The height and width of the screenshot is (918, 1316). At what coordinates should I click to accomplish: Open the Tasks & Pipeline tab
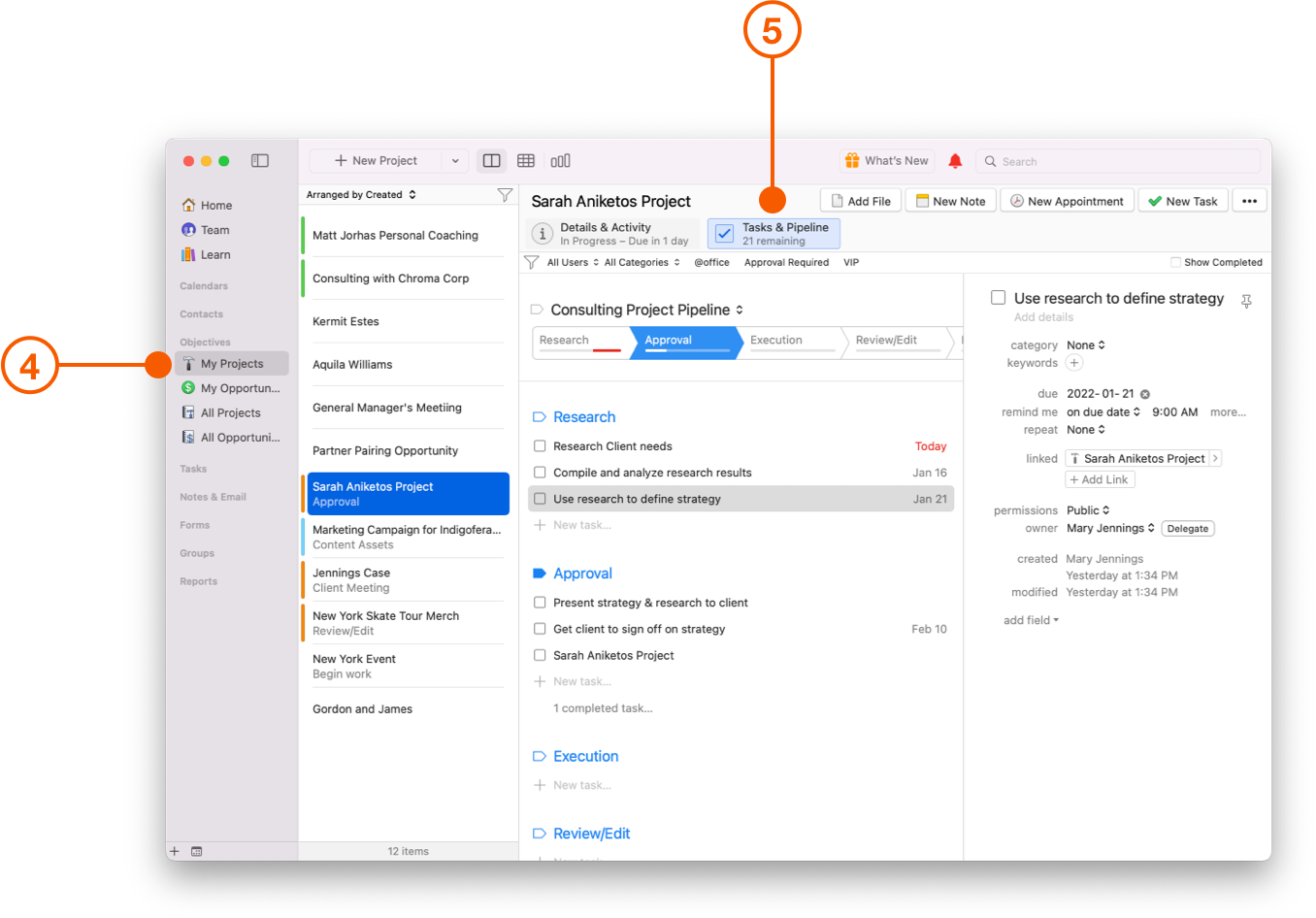773,233
